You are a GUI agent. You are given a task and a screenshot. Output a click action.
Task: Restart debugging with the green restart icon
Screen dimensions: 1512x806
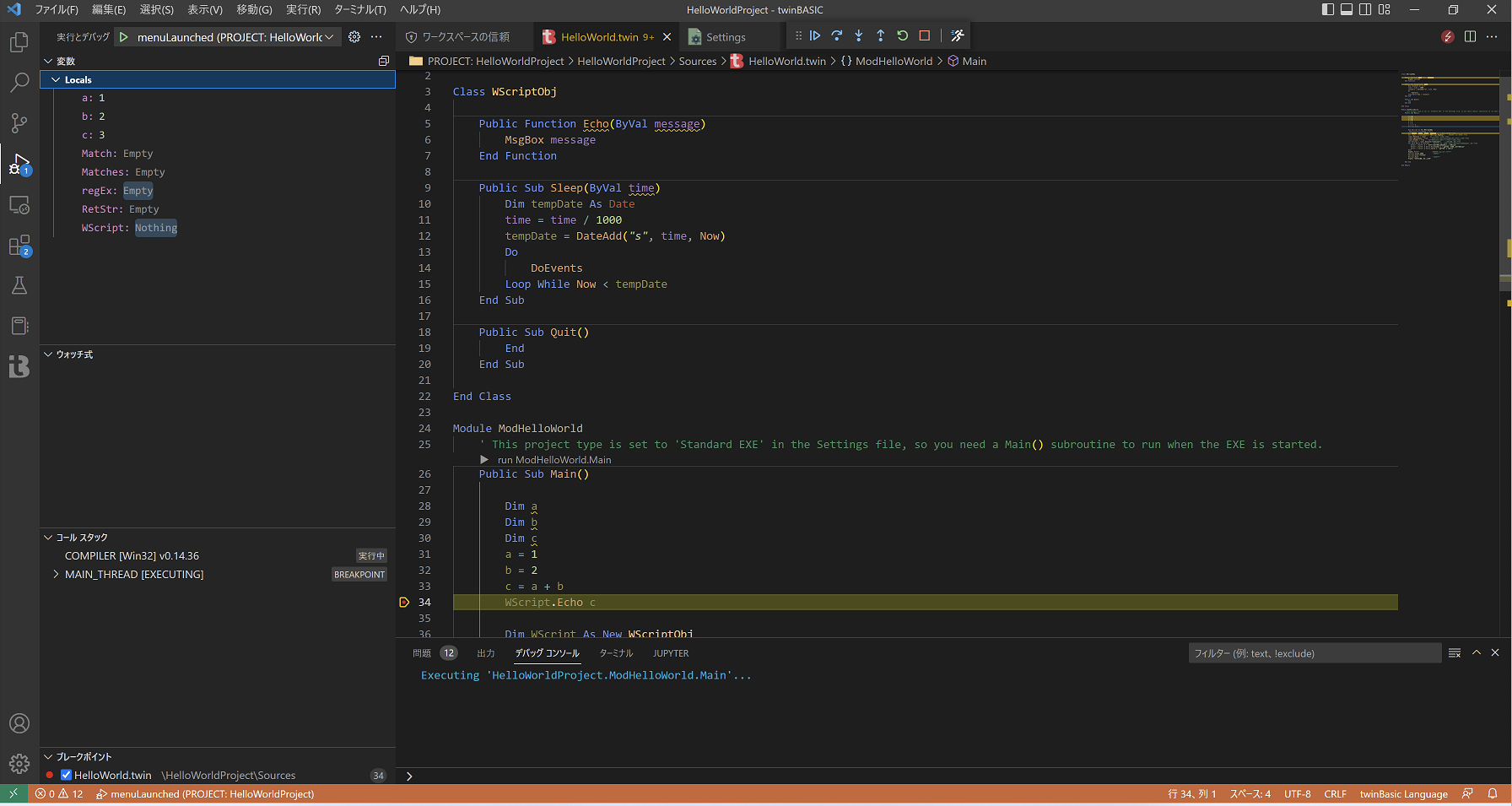coord(902,35)
